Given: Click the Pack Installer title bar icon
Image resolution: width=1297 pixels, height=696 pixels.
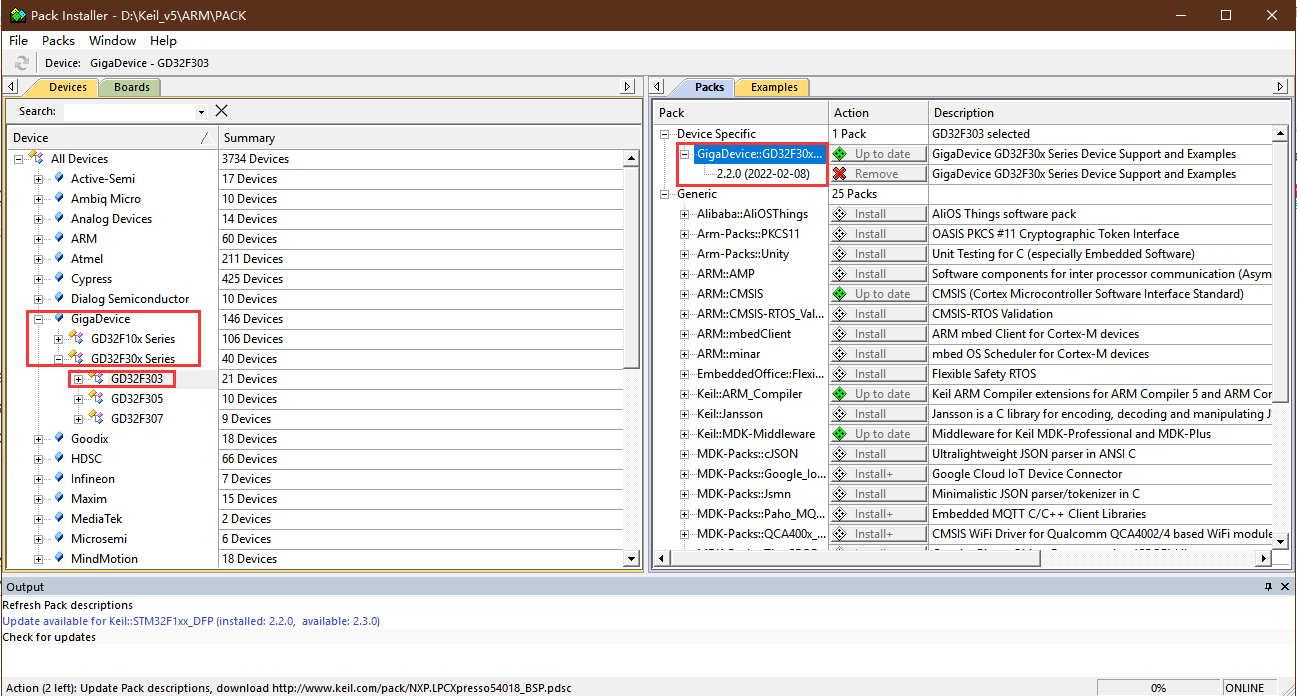Looking at the screenshot, I should pyautogui.click(x=16, y=15).
